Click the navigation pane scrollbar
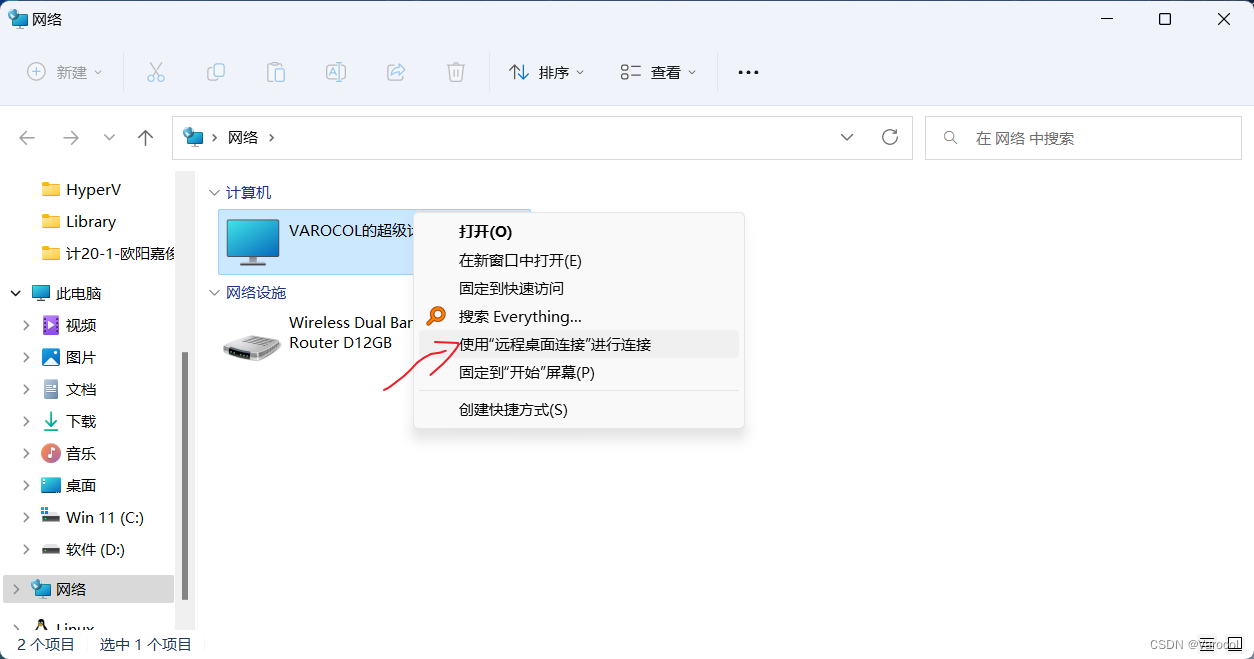This screenshot has width=1254, height=659. (185, 475)
